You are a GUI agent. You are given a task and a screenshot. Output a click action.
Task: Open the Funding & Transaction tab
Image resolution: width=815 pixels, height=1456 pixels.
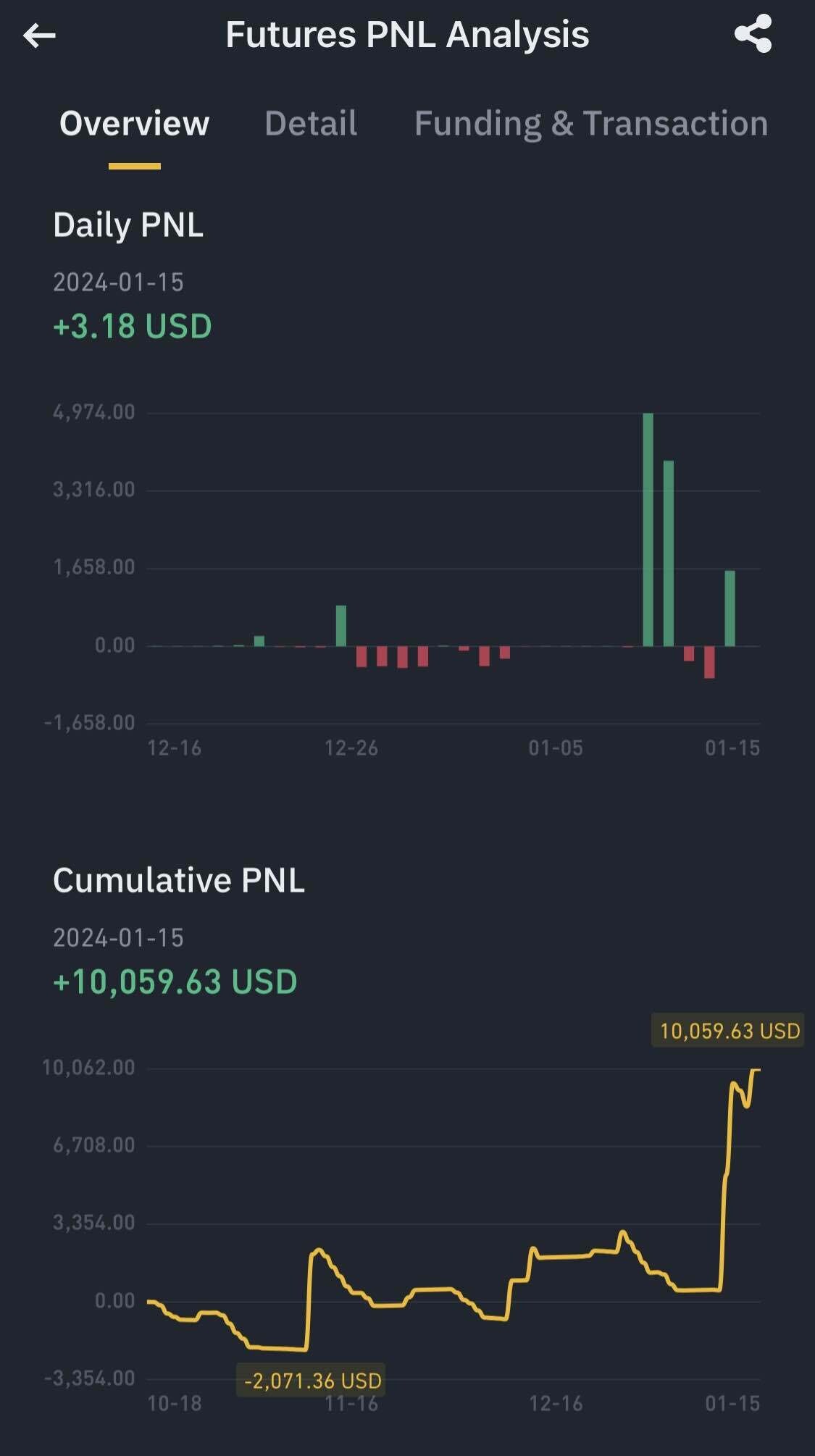click(x=591, y=124)
